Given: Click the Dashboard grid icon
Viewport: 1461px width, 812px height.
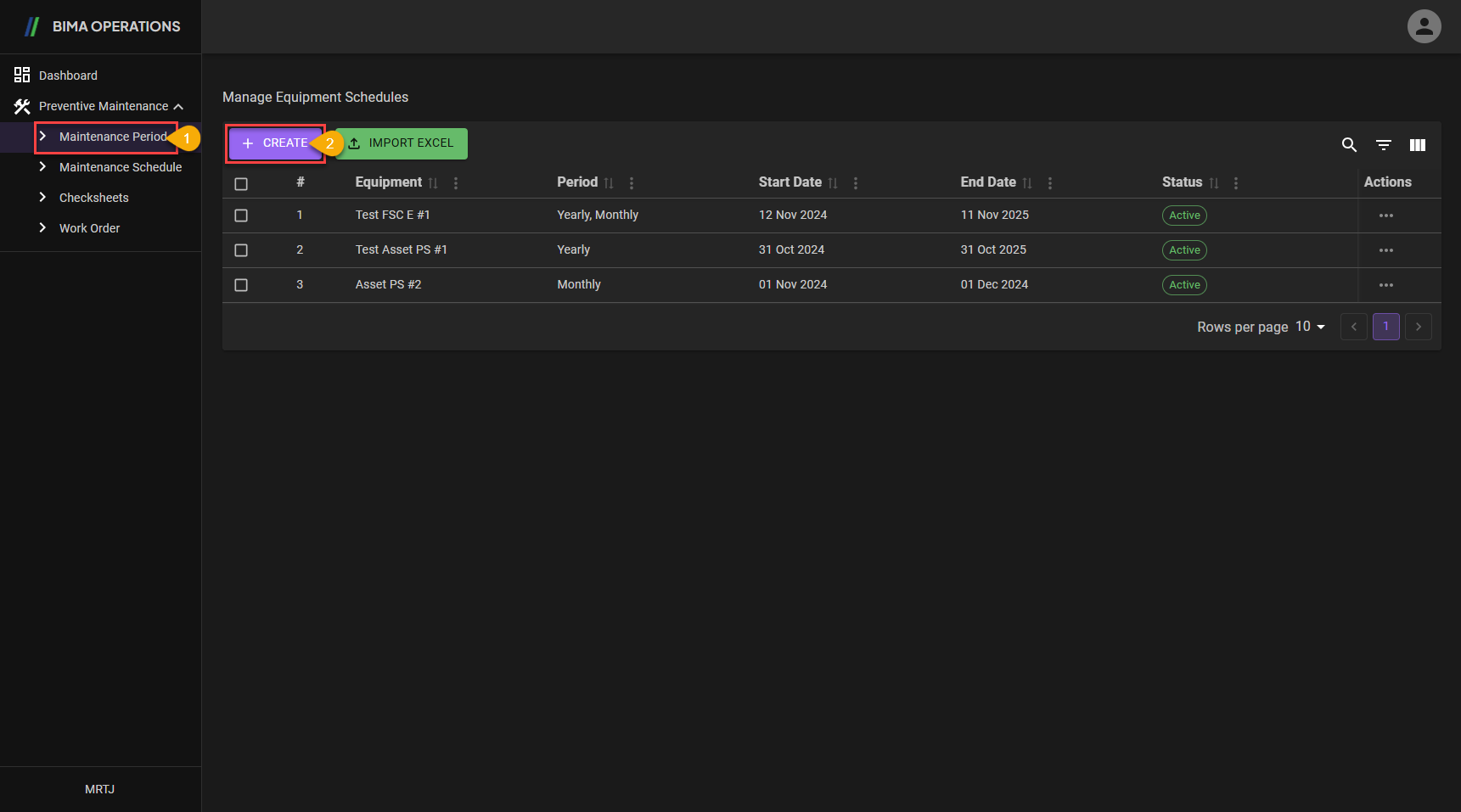Looking at the screenshot, I should [22, 75].
